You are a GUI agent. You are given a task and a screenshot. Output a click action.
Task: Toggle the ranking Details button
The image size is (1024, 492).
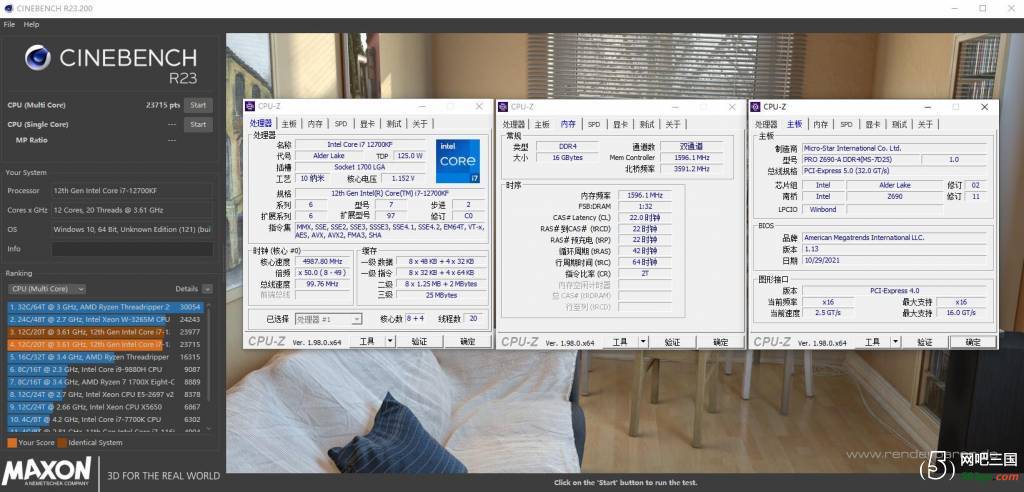tap(206, 289)
